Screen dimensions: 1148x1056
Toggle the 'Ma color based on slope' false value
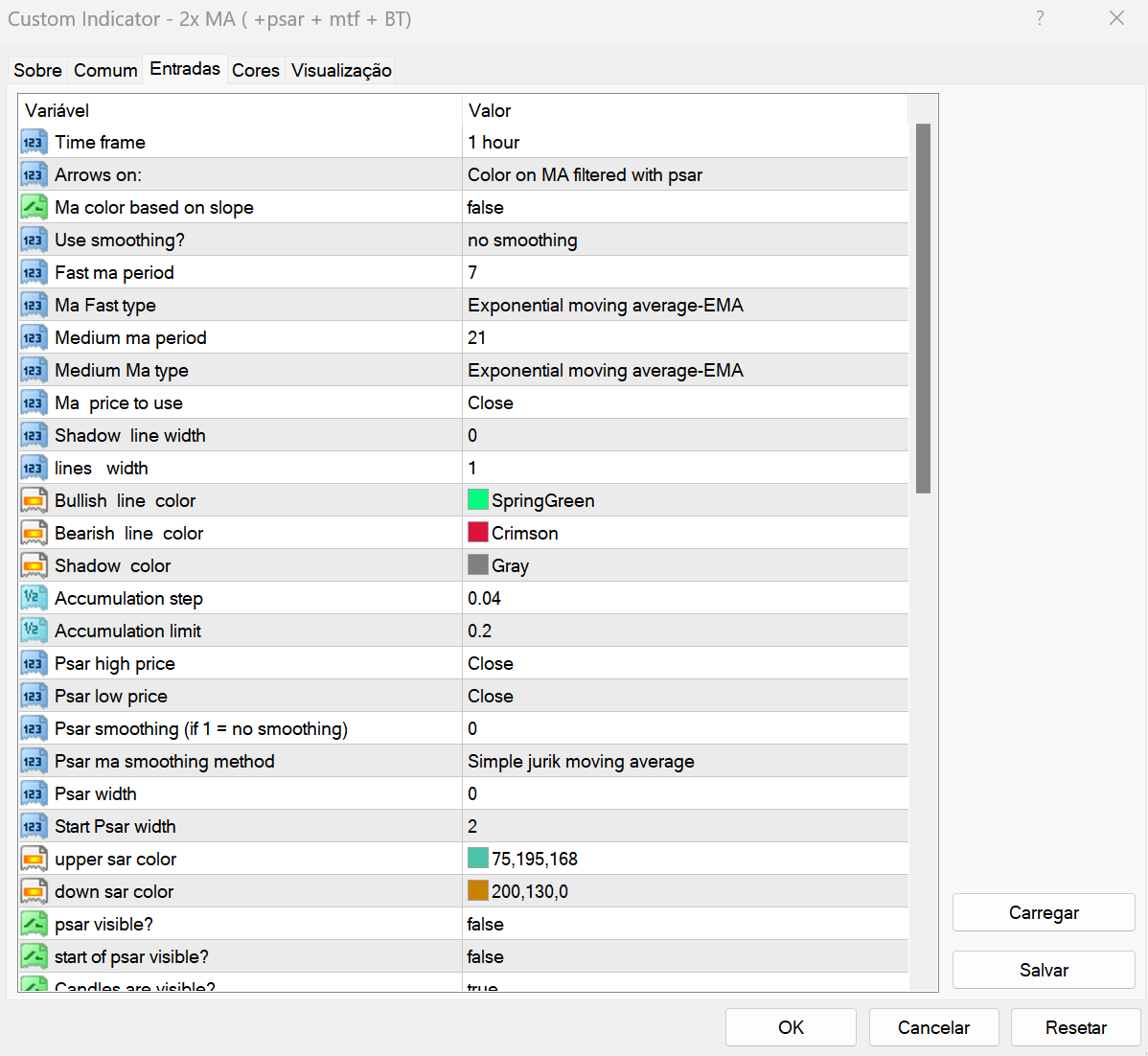[x=486, y=208]
